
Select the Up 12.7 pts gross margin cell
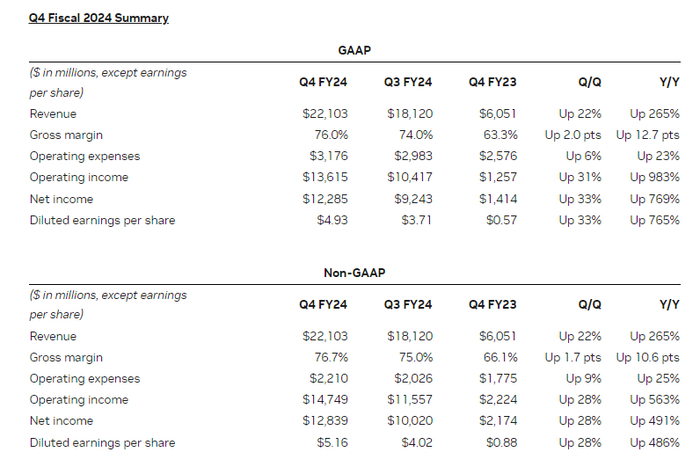[648, 135]
